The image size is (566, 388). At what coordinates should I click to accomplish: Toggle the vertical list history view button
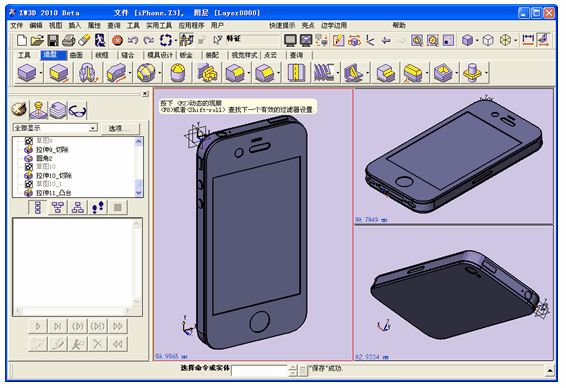[38, 208]
